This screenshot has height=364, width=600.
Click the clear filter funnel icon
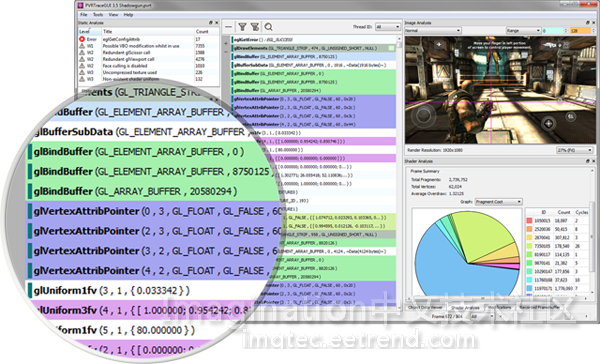pyautogui.click(x=255, y=27)
